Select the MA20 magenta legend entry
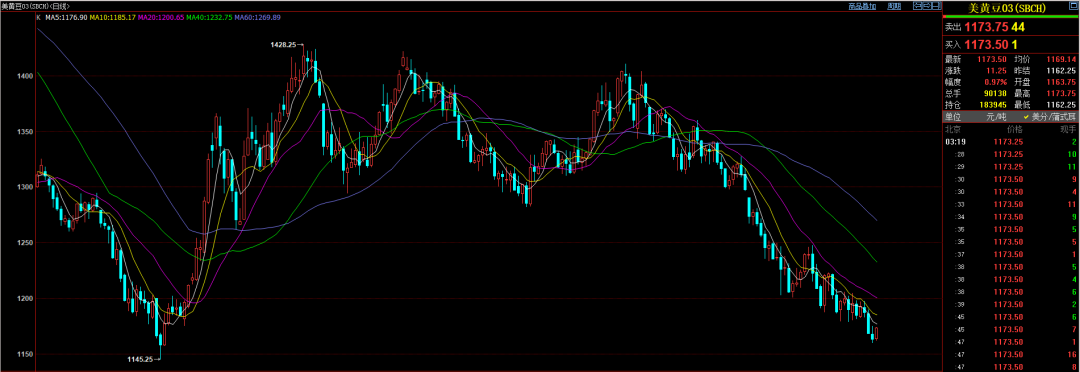1080x372 pixels. pos(160,17)
